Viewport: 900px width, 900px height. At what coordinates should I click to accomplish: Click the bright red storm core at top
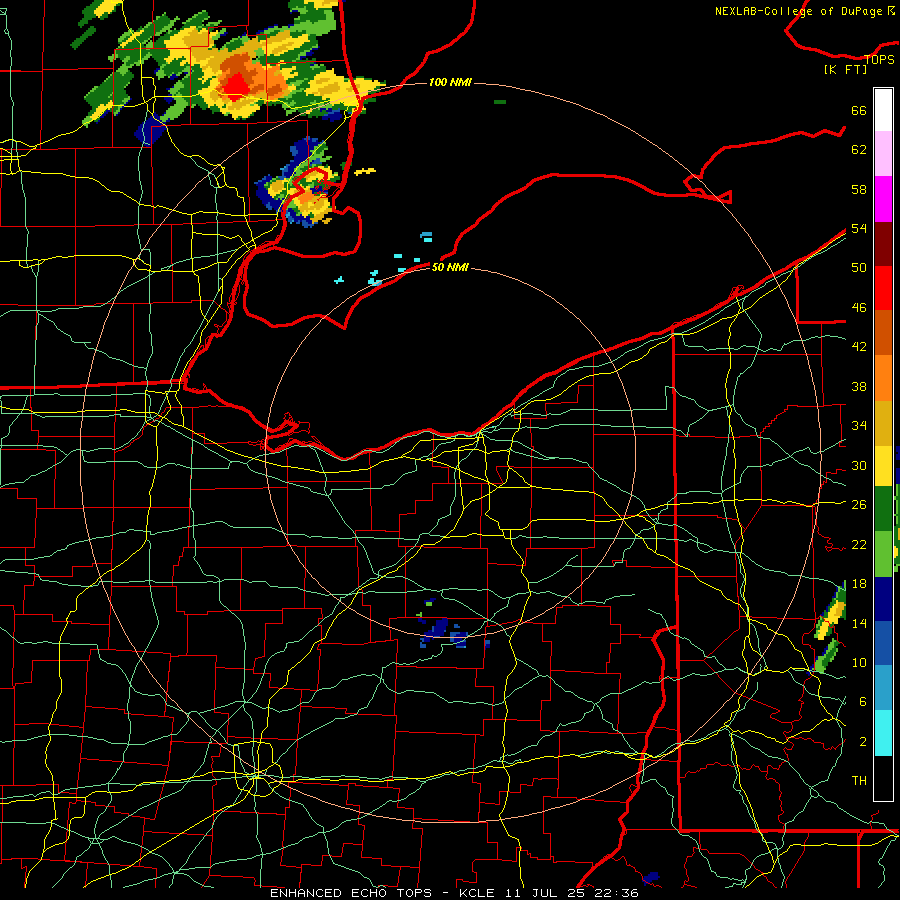tap(236, 88)
